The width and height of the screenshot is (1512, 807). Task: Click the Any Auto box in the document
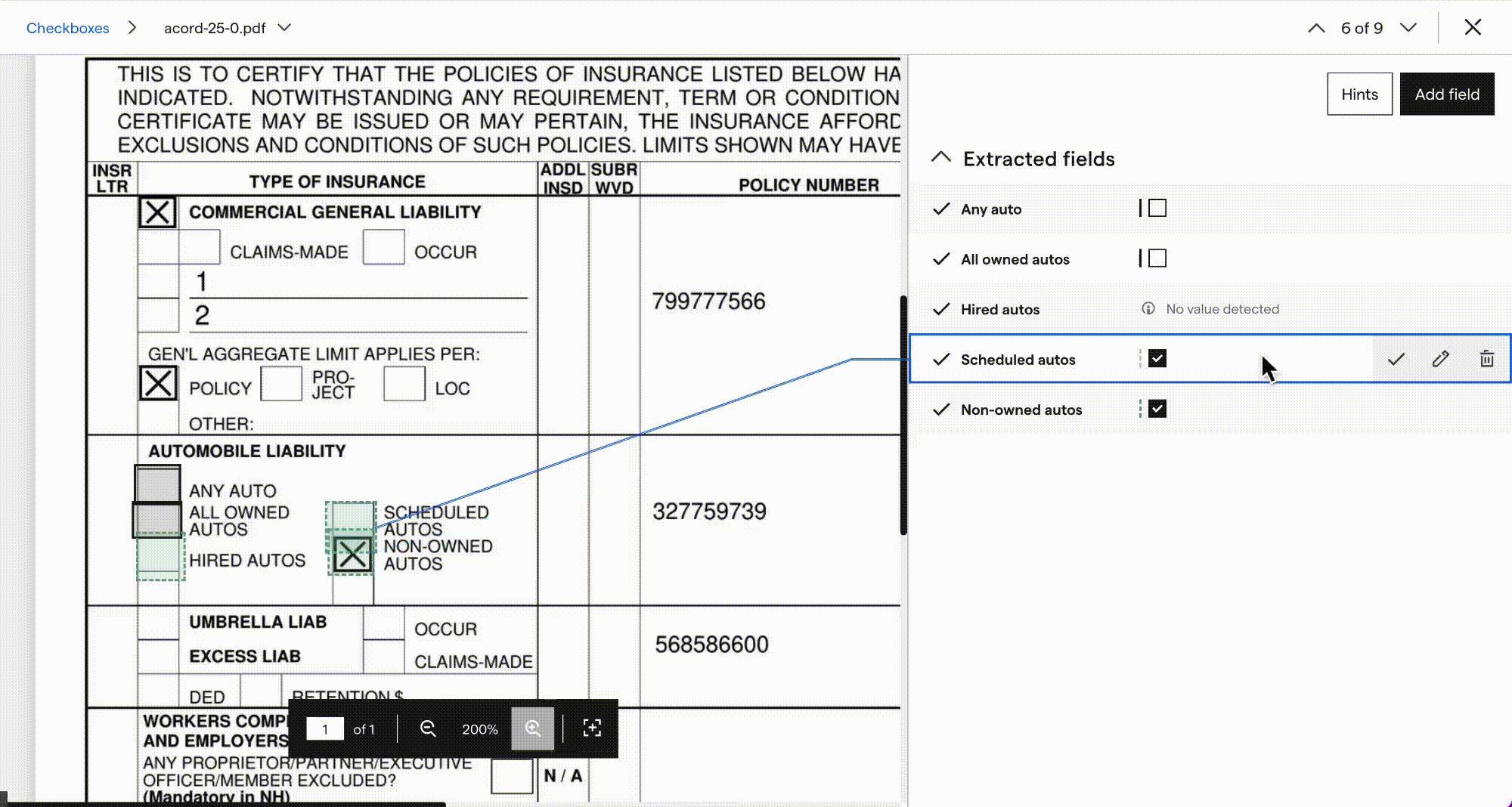[157, 484]
